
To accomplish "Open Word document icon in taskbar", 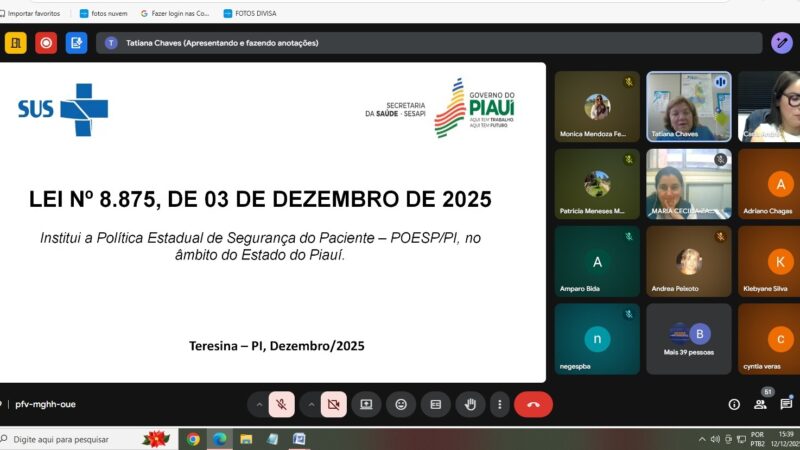I will (x=299, y=439).
